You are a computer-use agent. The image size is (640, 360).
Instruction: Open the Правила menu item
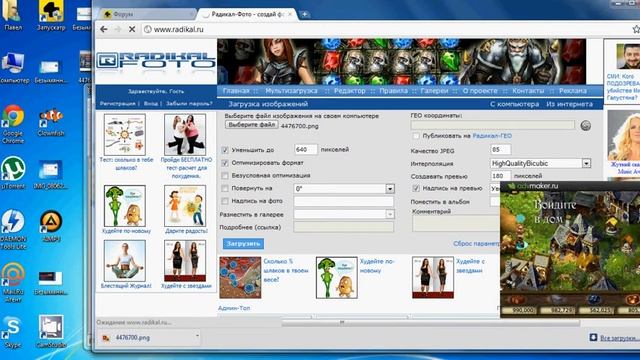393,91
